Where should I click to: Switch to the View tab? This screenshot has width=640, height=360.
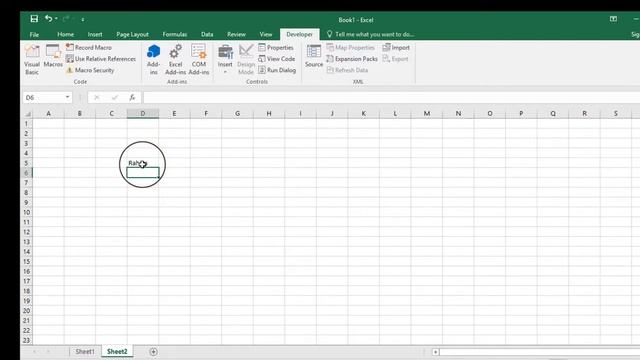[266, 34]
